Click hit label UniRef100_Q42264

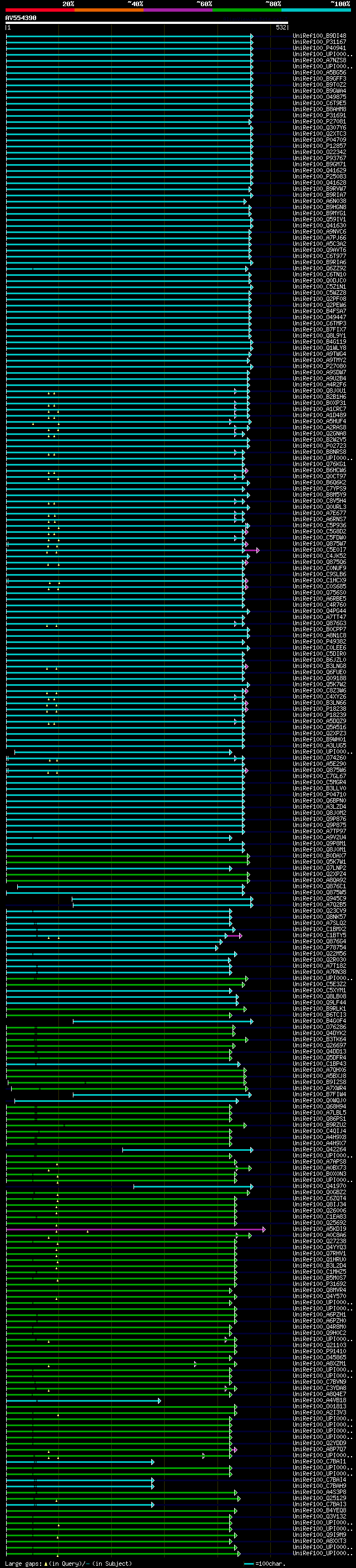click(x=319, y=1149)
